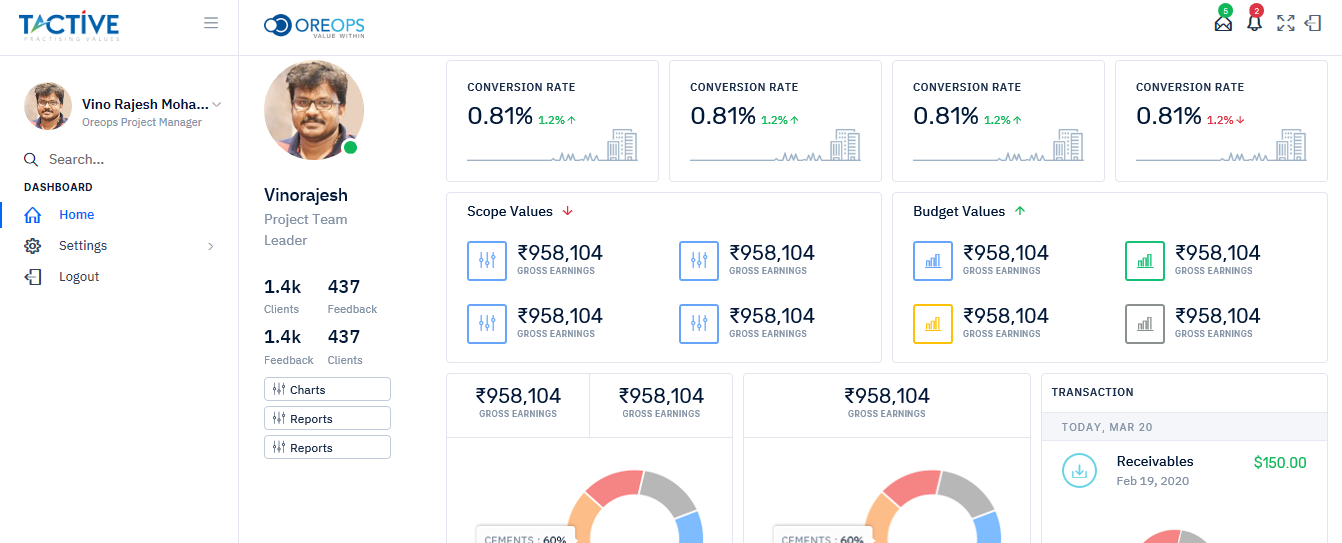Image resolution: width=1342 pixels, height=543 pixels.
Task: Click the Scope Values heading
Action: tap(510, 211)
